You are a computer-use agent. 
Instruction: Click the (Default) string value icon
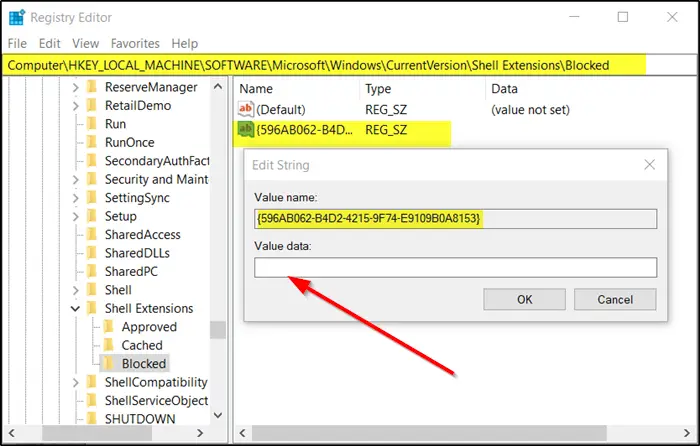coord(246,109)
